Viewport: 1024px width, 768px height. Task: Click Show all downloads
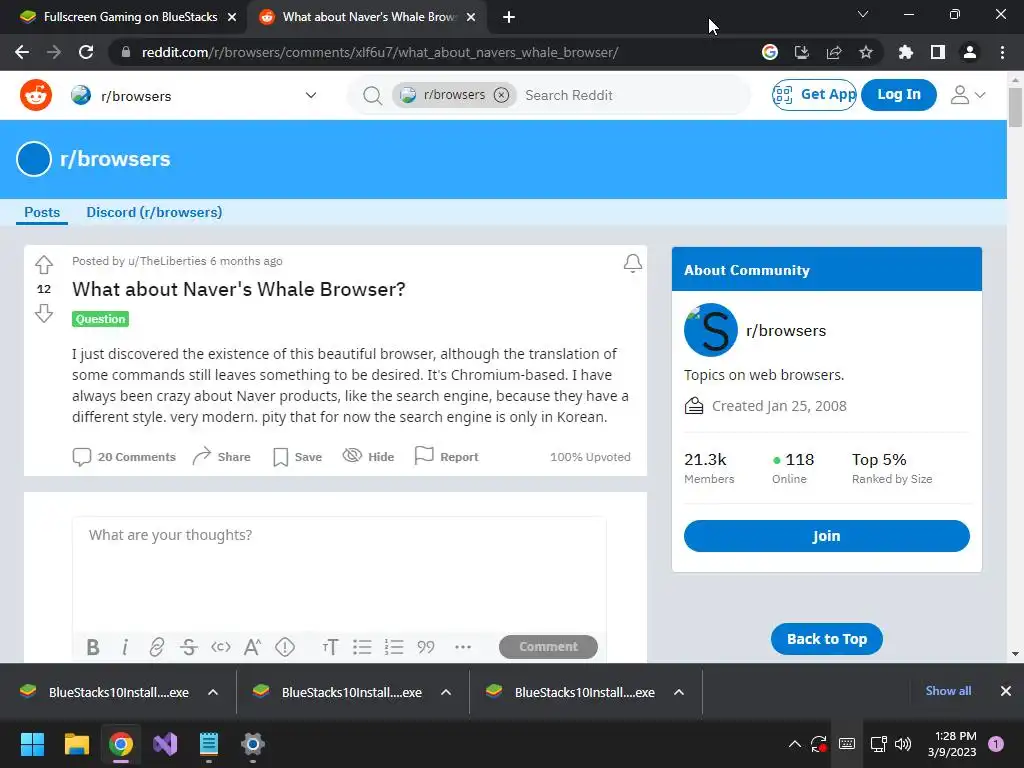(x=948, y=691)
